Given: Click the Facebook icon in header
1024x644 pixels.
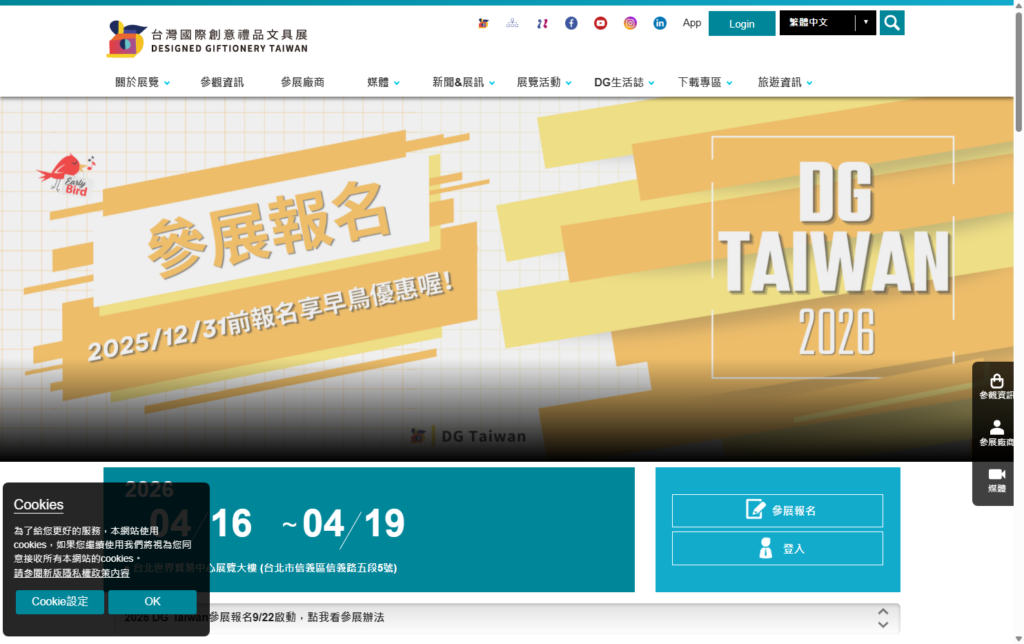Looking at the screenshot, I should (x=571, y=23).
